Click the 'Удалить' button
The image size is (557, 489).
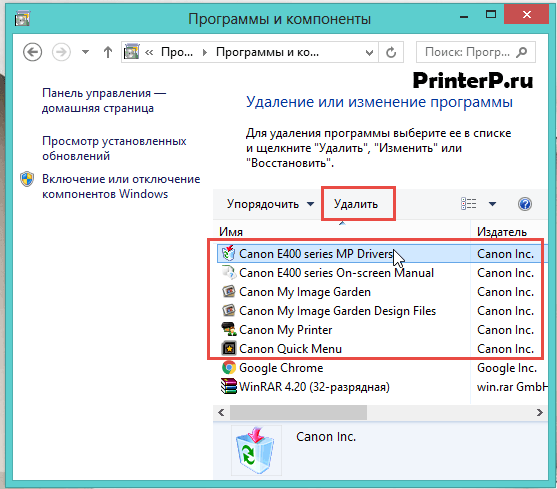[356, 204]
